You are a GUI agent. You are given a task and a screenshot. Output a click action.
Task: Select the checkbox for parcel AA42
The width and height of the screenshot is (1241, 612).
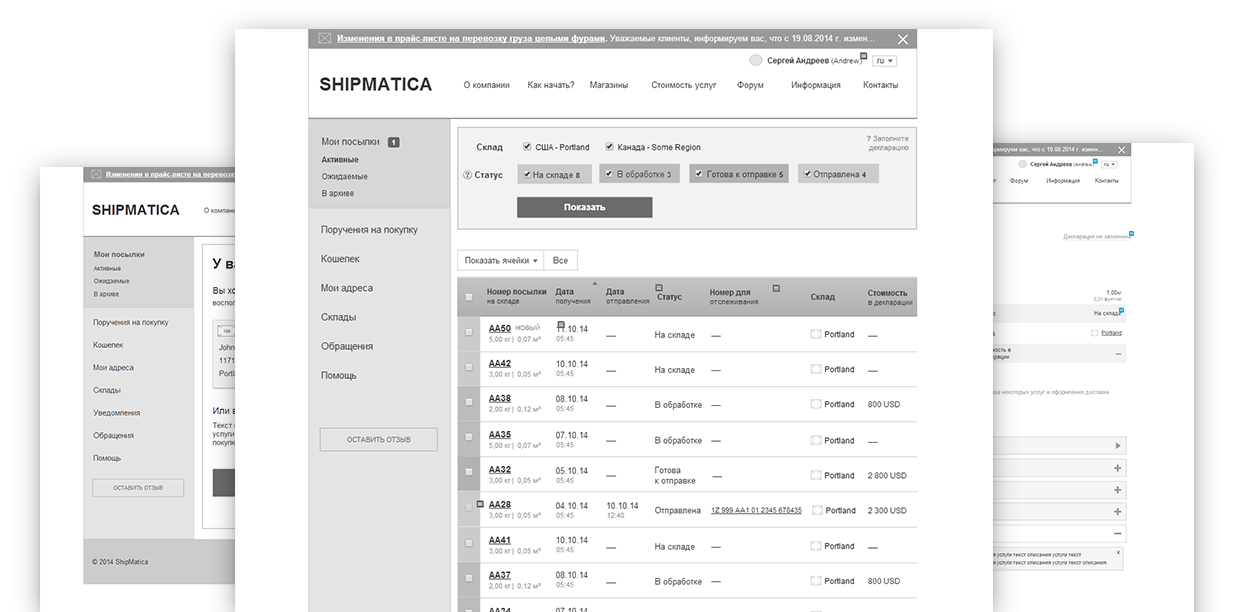[469, 368]
